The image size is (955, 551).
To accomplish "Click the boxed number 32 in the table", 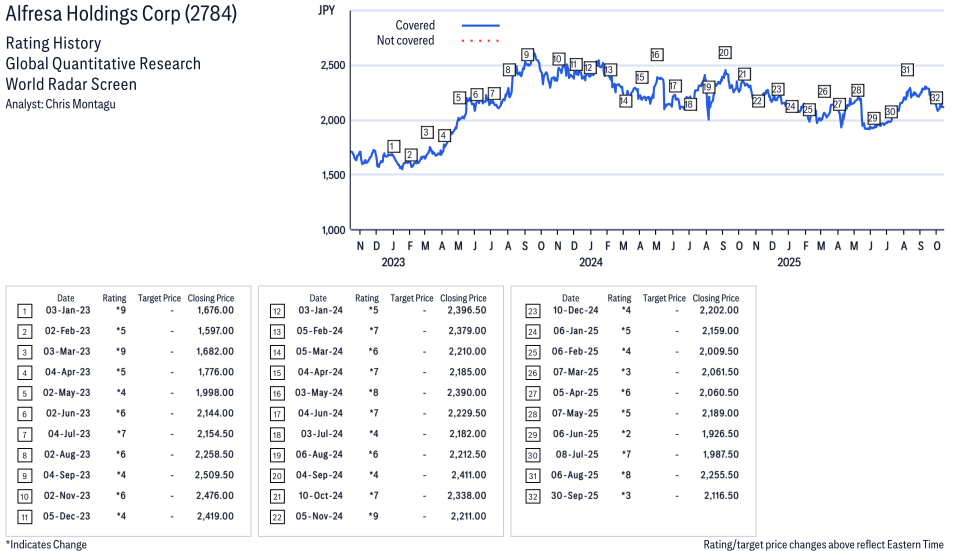I will (530, 496).
